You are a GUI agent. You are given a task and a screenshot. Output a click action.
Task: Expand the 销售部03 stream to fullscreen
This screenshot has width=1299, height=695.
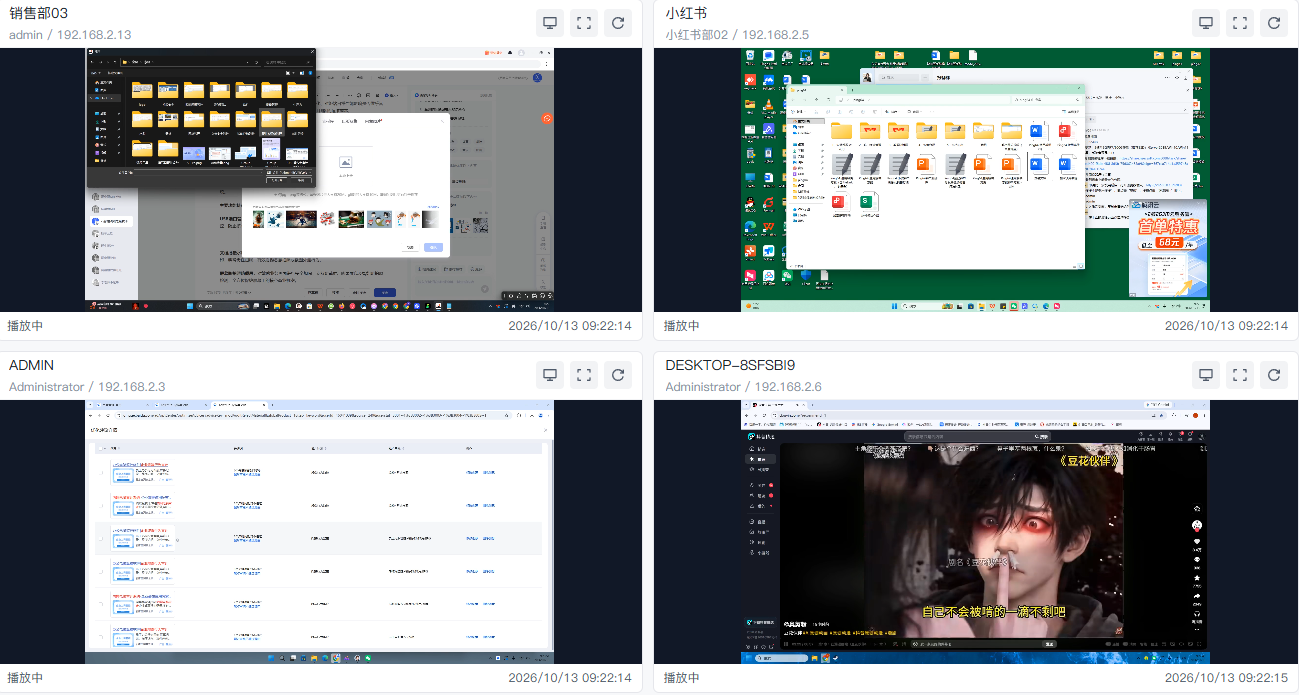pyautogui.click(x=584, y=23)
